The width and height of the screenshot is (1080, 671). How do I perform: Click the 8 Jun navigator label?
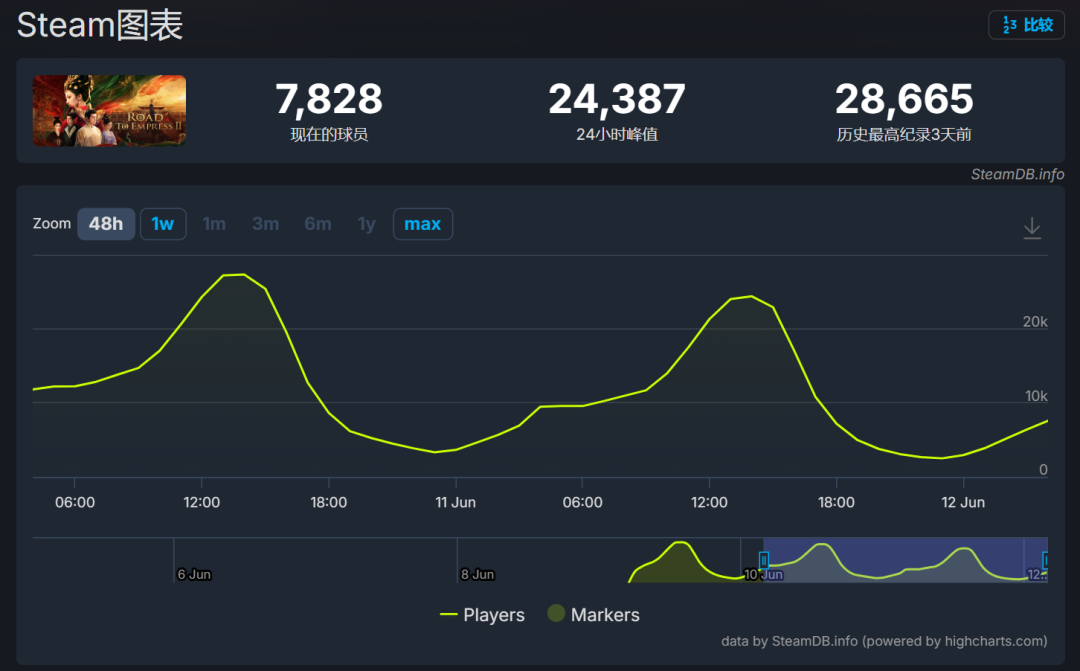(x=478, y=574)
